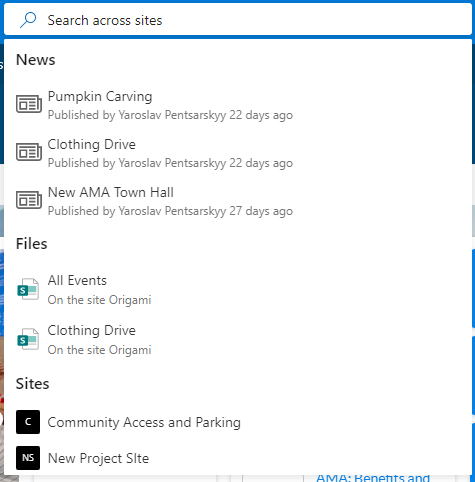This screenshot has width=475, height=482.
Task: Click the 'On the site Origami' text under All Events
Action: tap(99, 300)
